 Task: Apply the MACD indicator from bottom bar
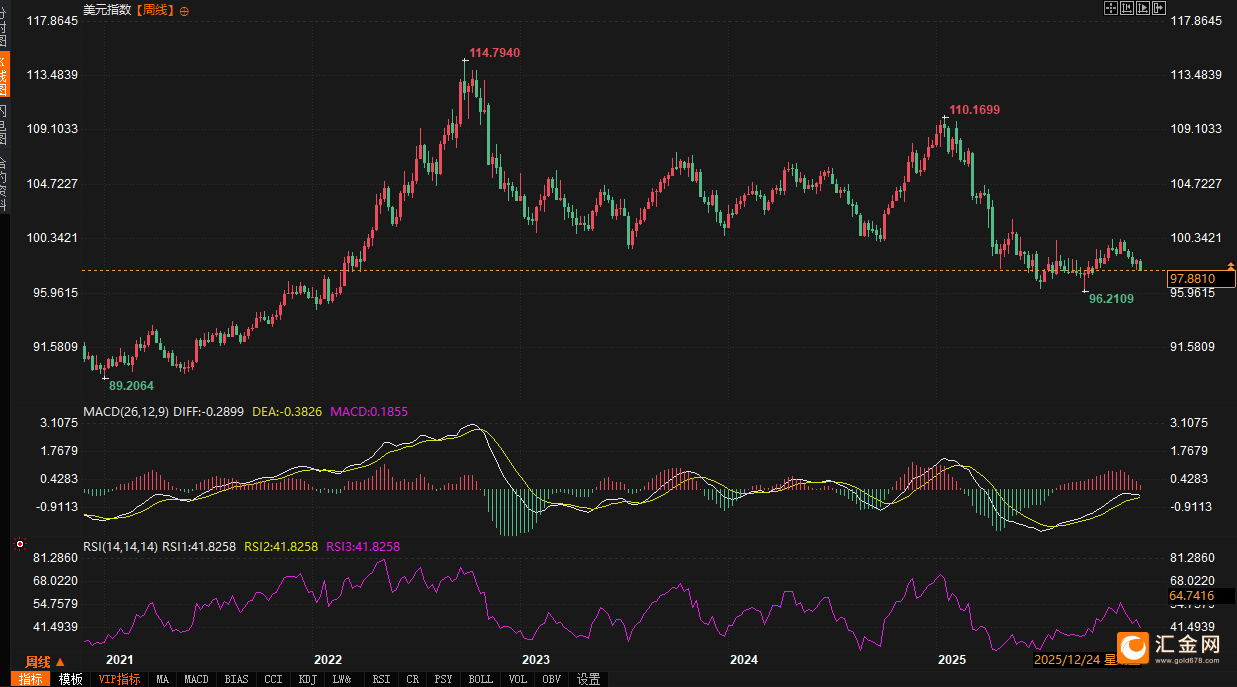(x=197, y=679)
